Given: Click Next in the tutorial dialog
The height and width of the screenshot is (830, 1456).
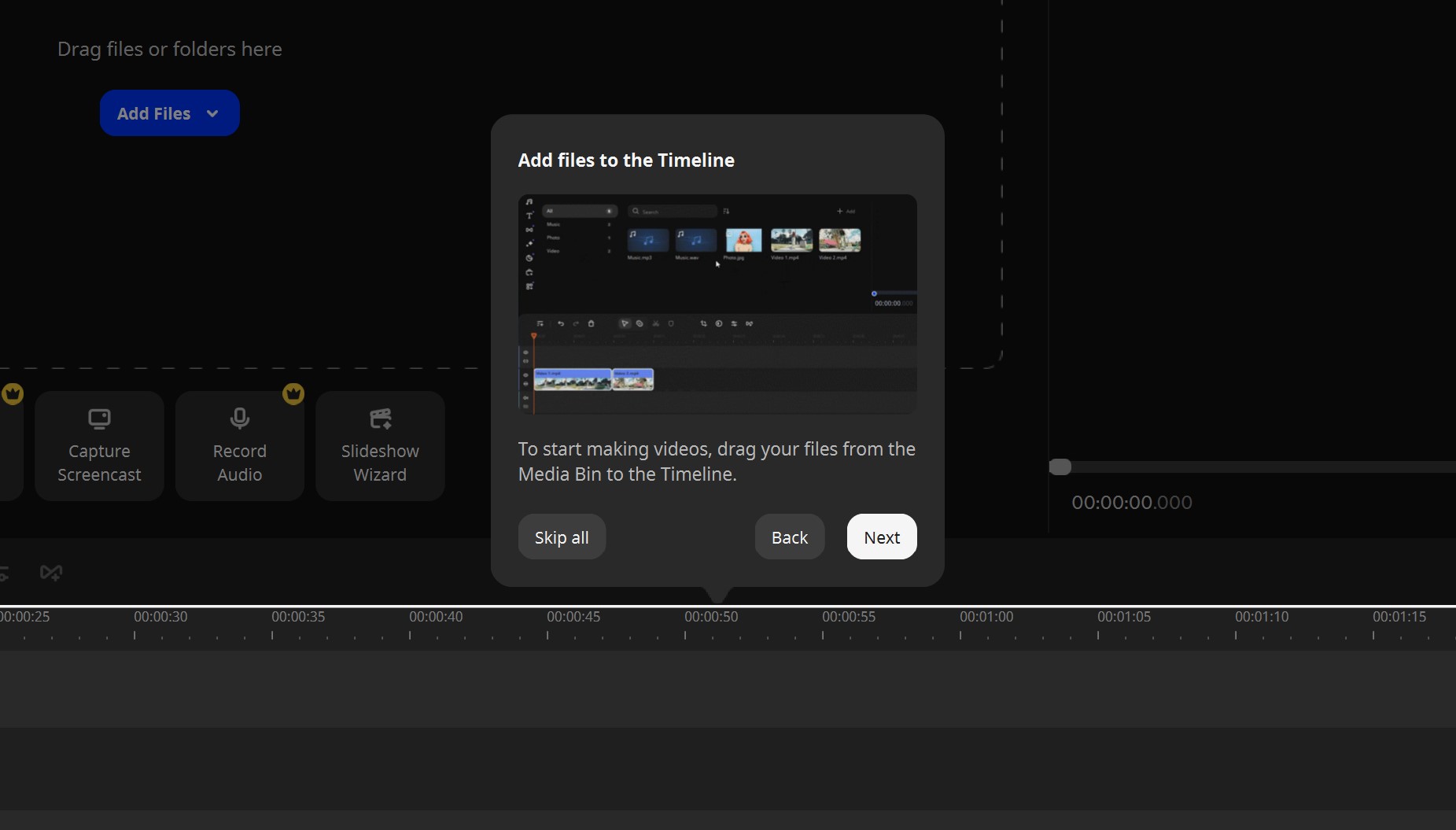Looking at the screenshot, I should 881,537.
